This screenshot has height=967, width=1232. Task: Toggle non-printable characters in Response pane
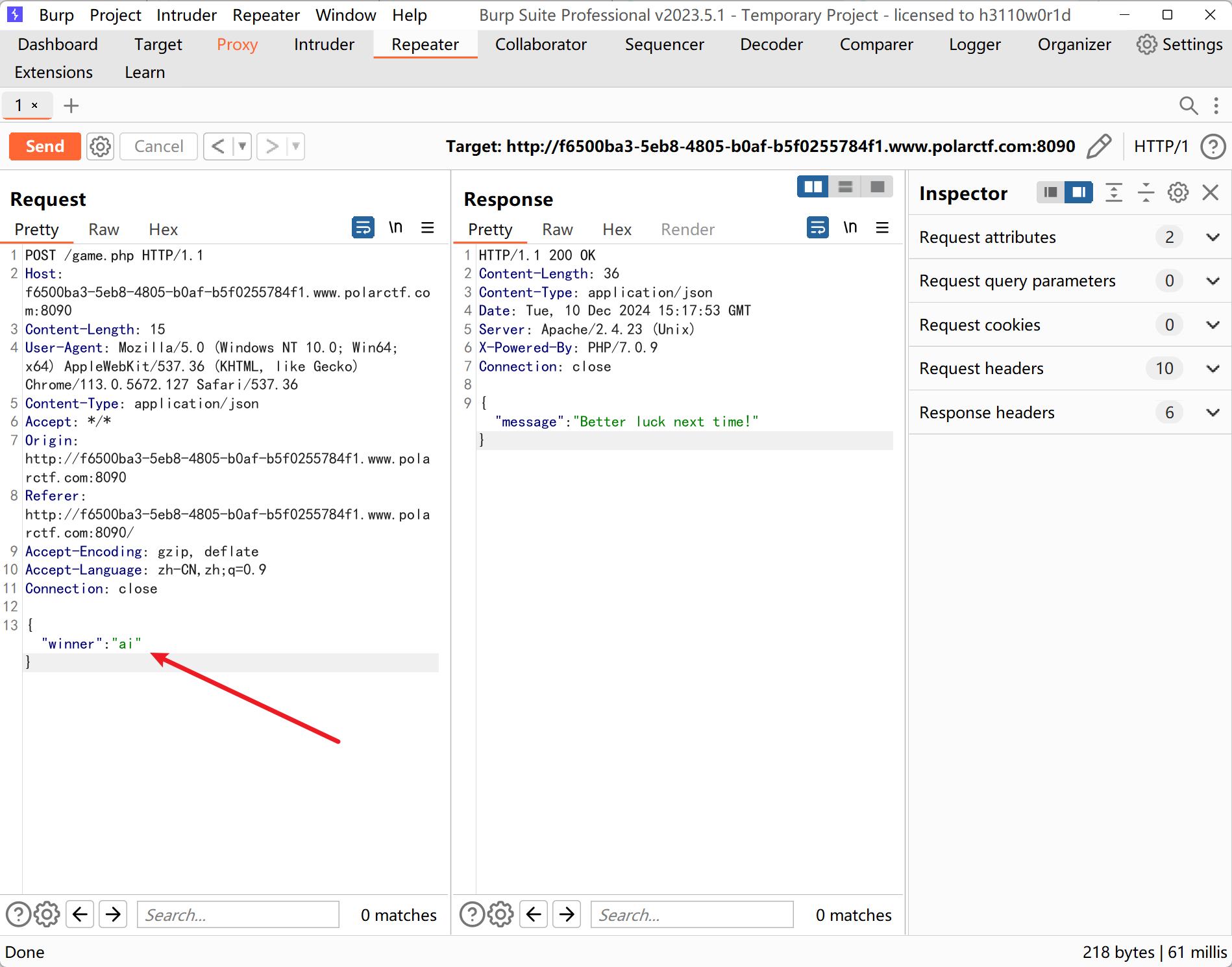tap(850, 228)
